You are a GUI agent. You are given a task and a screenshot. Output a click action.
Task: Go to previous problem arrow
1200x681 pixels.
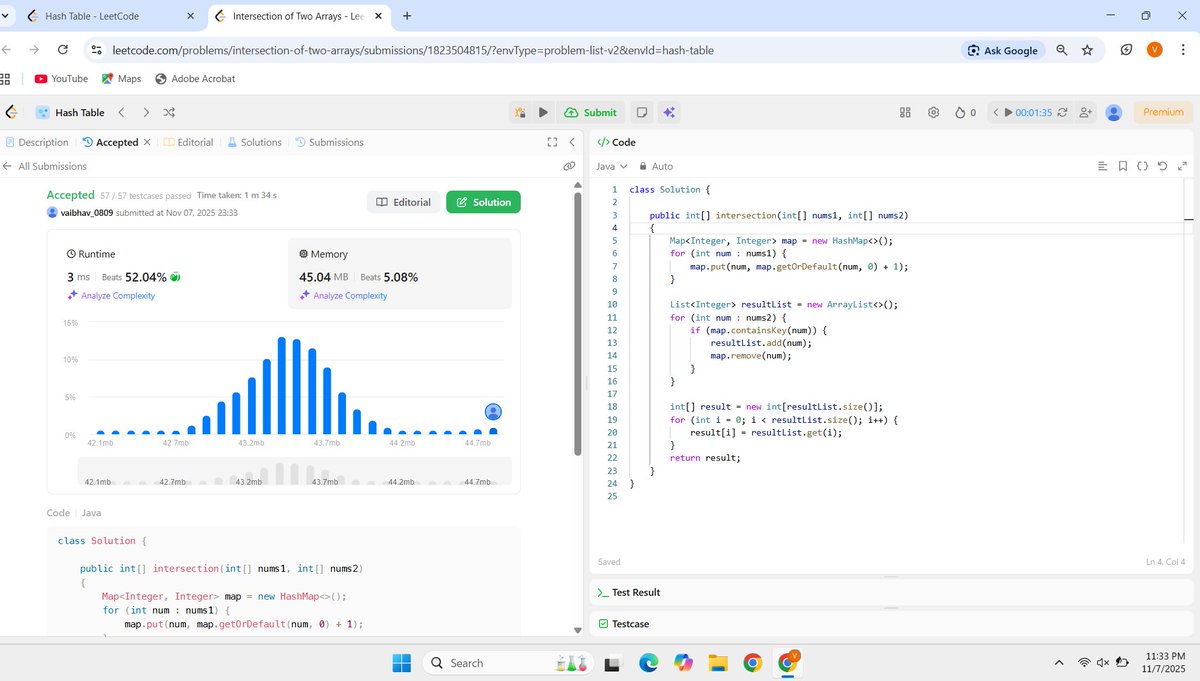[x=121, y=113]
